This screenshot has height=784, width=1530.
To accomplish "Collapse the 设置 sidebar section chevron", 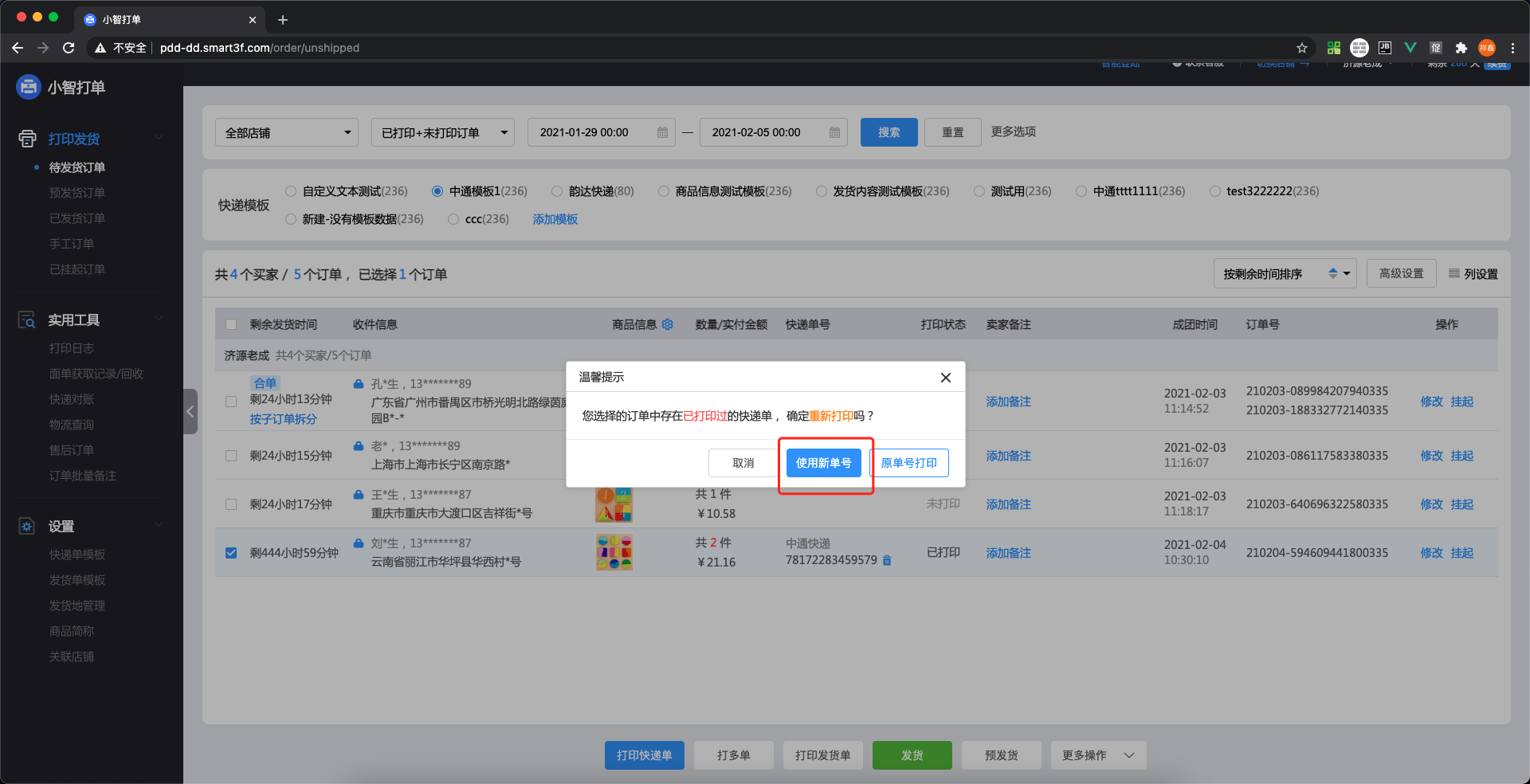I will point(159,526).
